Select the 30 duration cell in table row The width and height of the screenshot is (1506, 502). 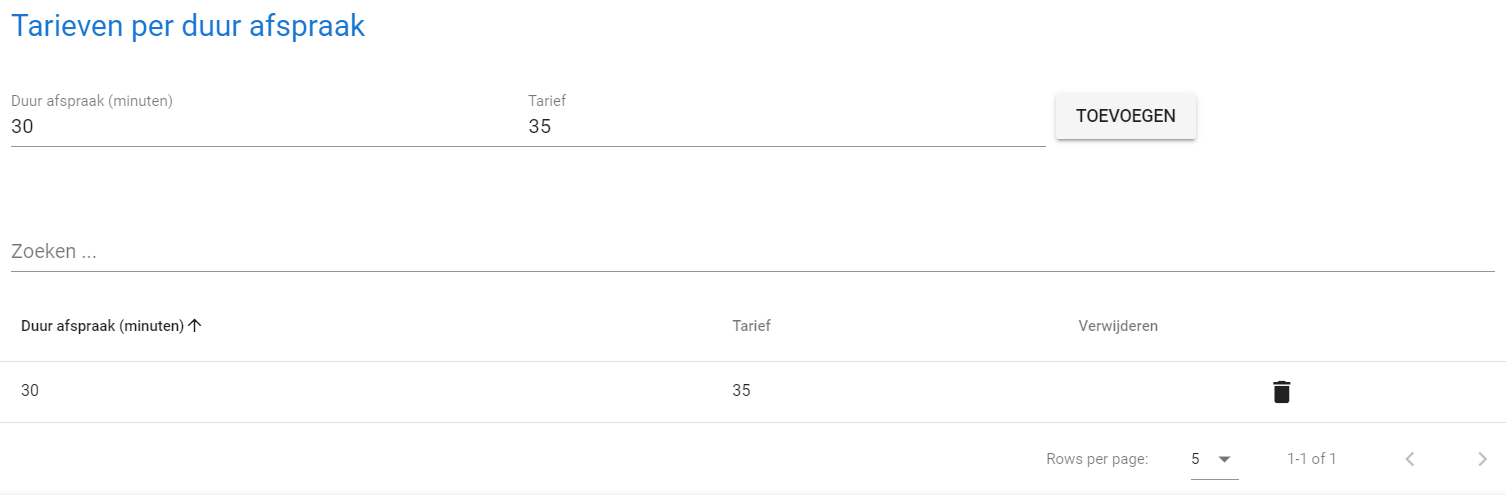(x=30, y=391)
